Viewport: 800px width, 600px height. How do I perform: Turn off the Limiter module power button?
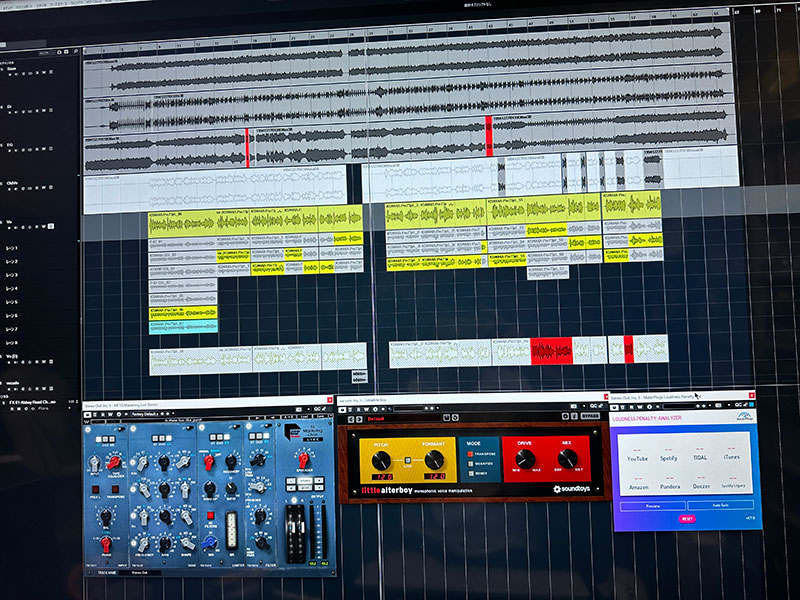coord(202,426)
